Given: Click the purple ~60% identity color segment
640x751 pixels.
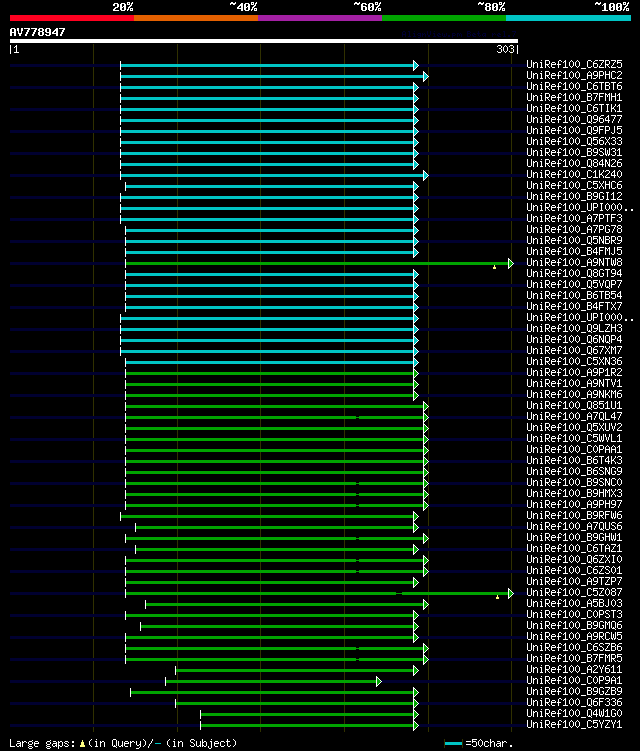Looking at the screenshot, I should (x=320, y=18).
